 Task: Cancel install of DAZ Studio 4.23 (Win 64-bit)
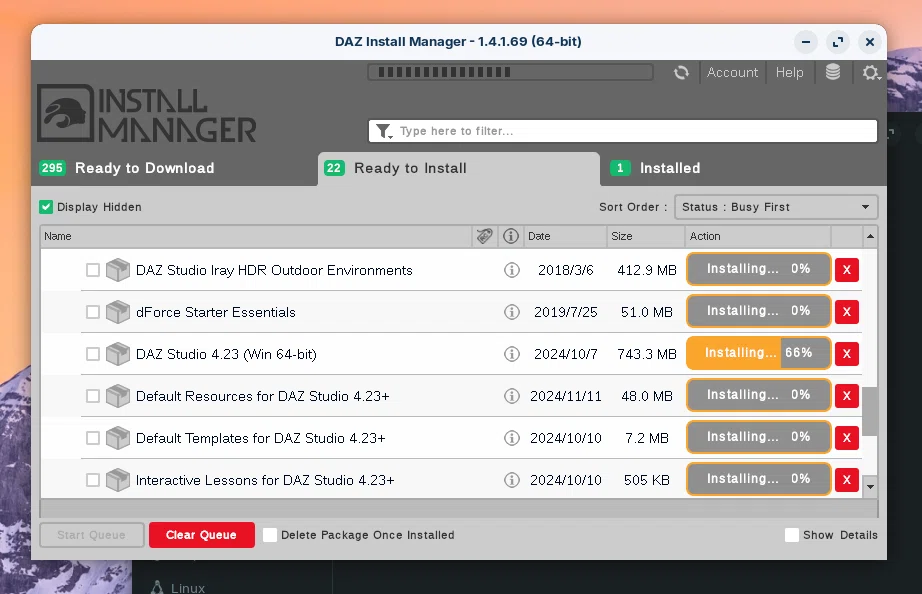pos(847,353)
